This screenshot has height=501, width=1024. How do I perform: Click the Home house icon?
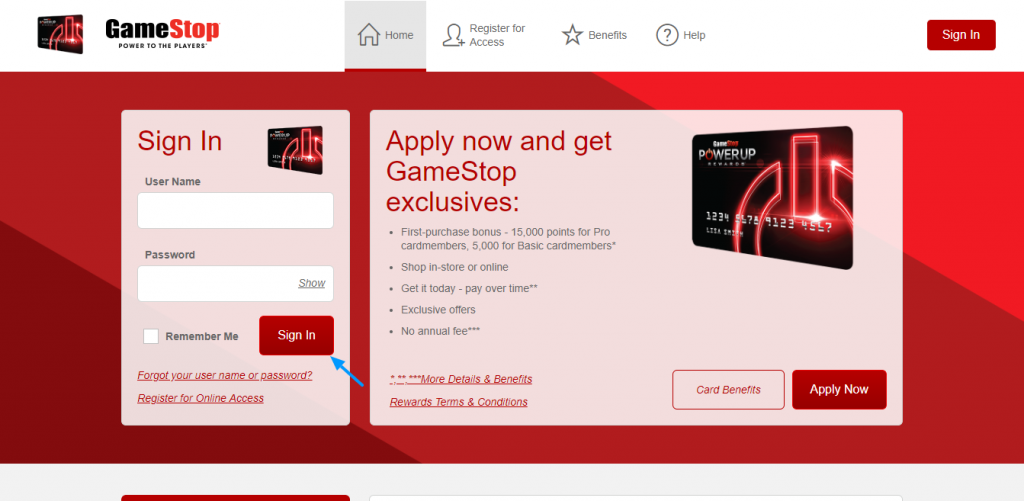[369, 35]
